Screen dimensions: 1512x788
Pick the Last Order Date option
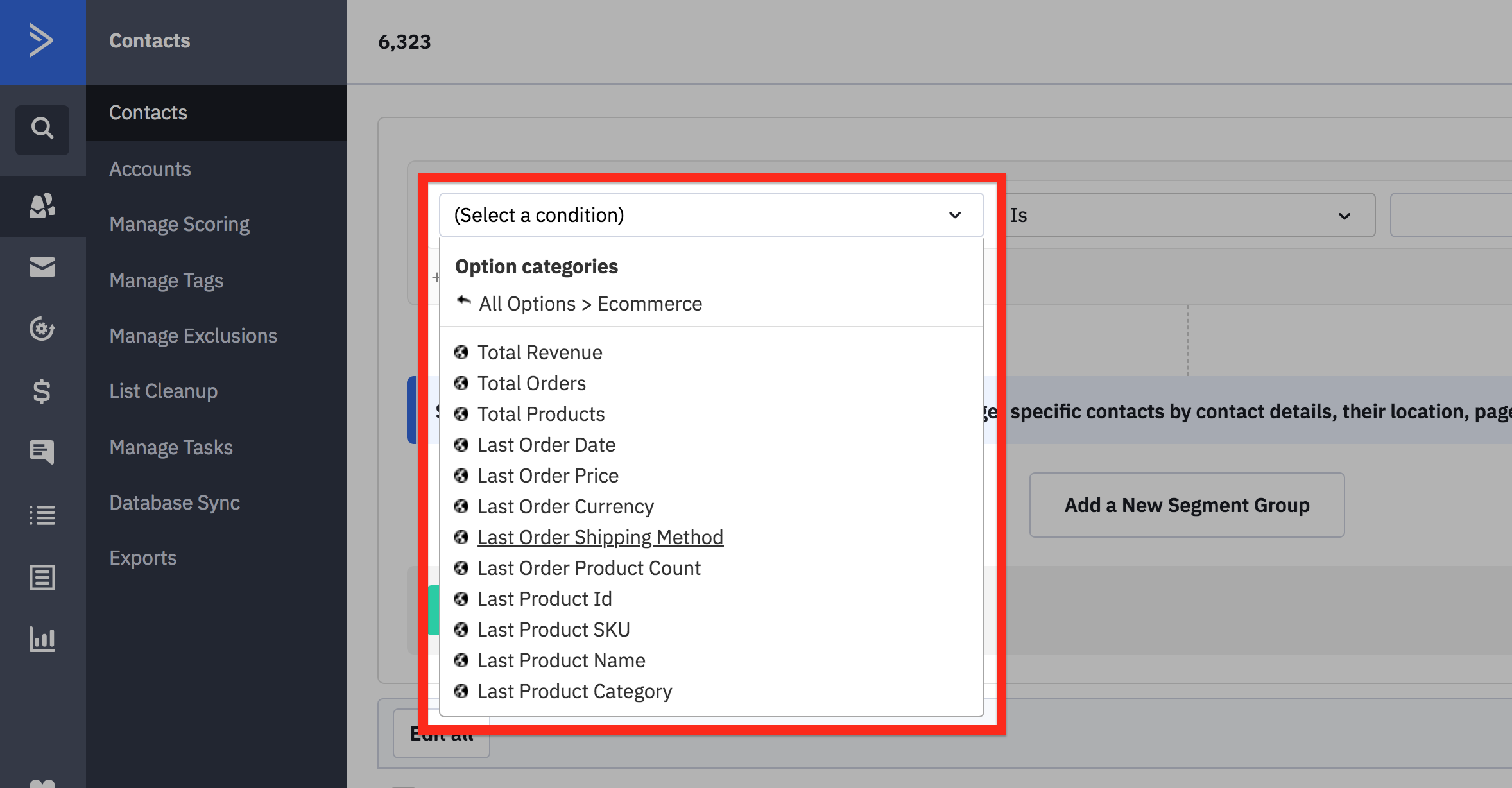coord(546,445)
